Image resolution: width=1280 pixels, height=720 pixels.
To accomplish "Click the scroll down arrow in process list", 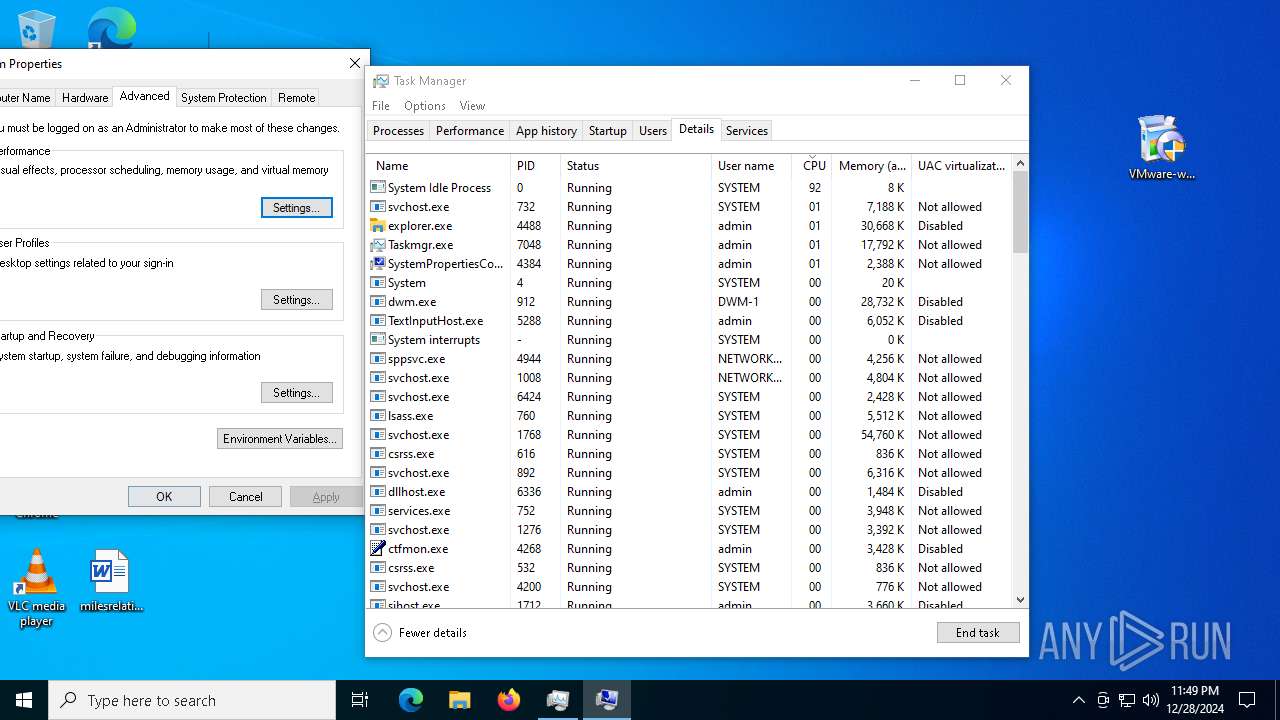I will (1020, 600).
